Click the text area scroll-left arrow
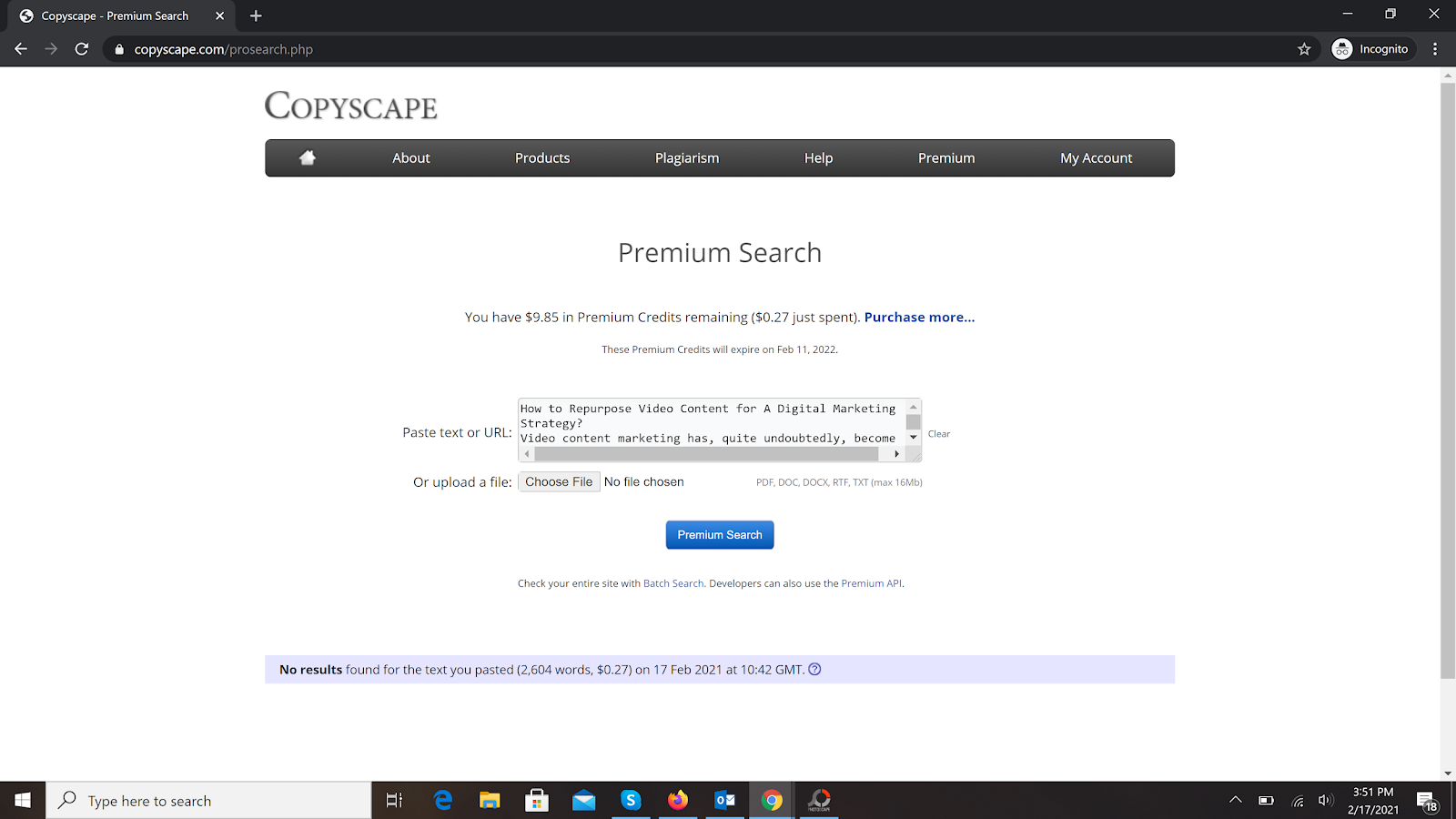The height and width of the screenshot is (819, 1456). point(527,453)
